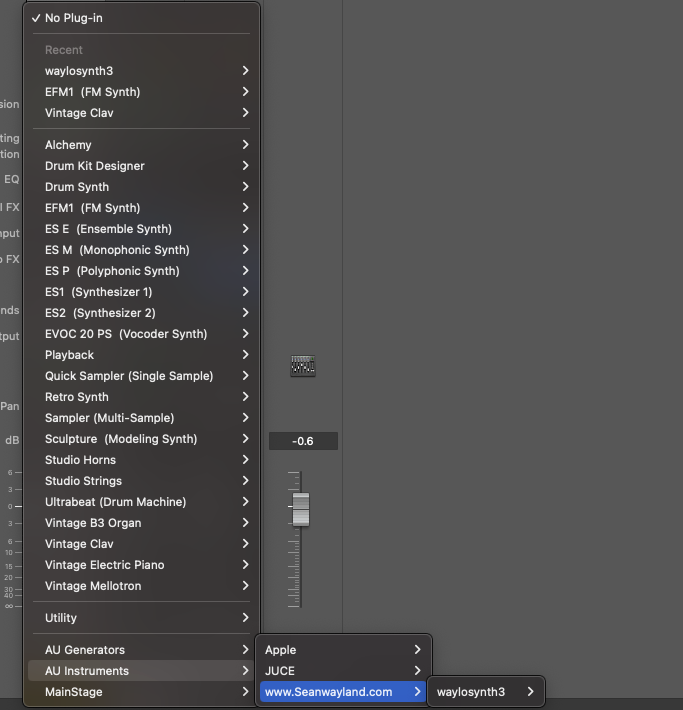Open the Alchemy instrument submenu
Screen dimensions: 683x710
click(x=141, y=145)
